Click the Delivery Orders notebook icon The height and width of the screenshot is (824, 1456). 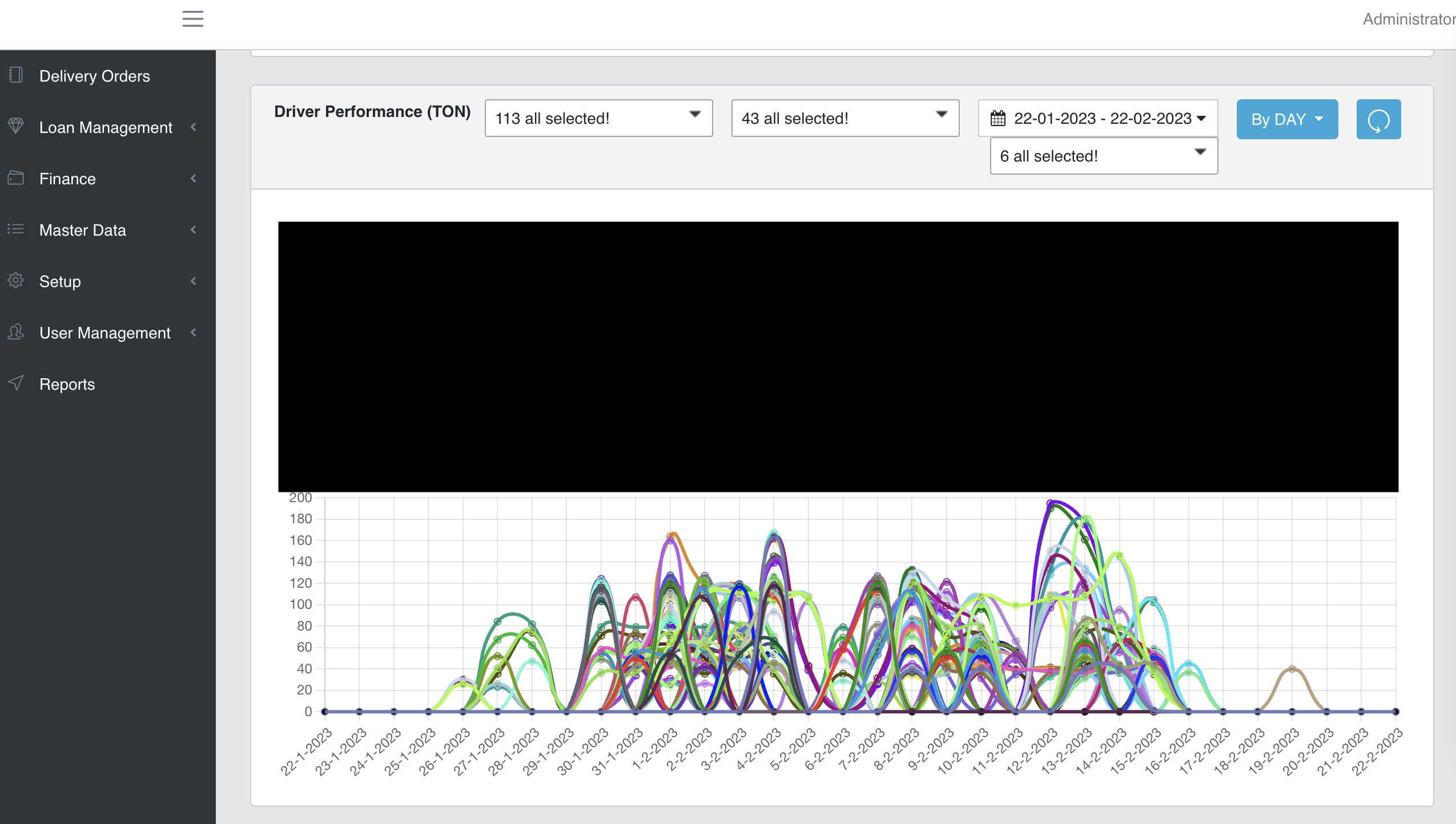[x=16, y=75]
